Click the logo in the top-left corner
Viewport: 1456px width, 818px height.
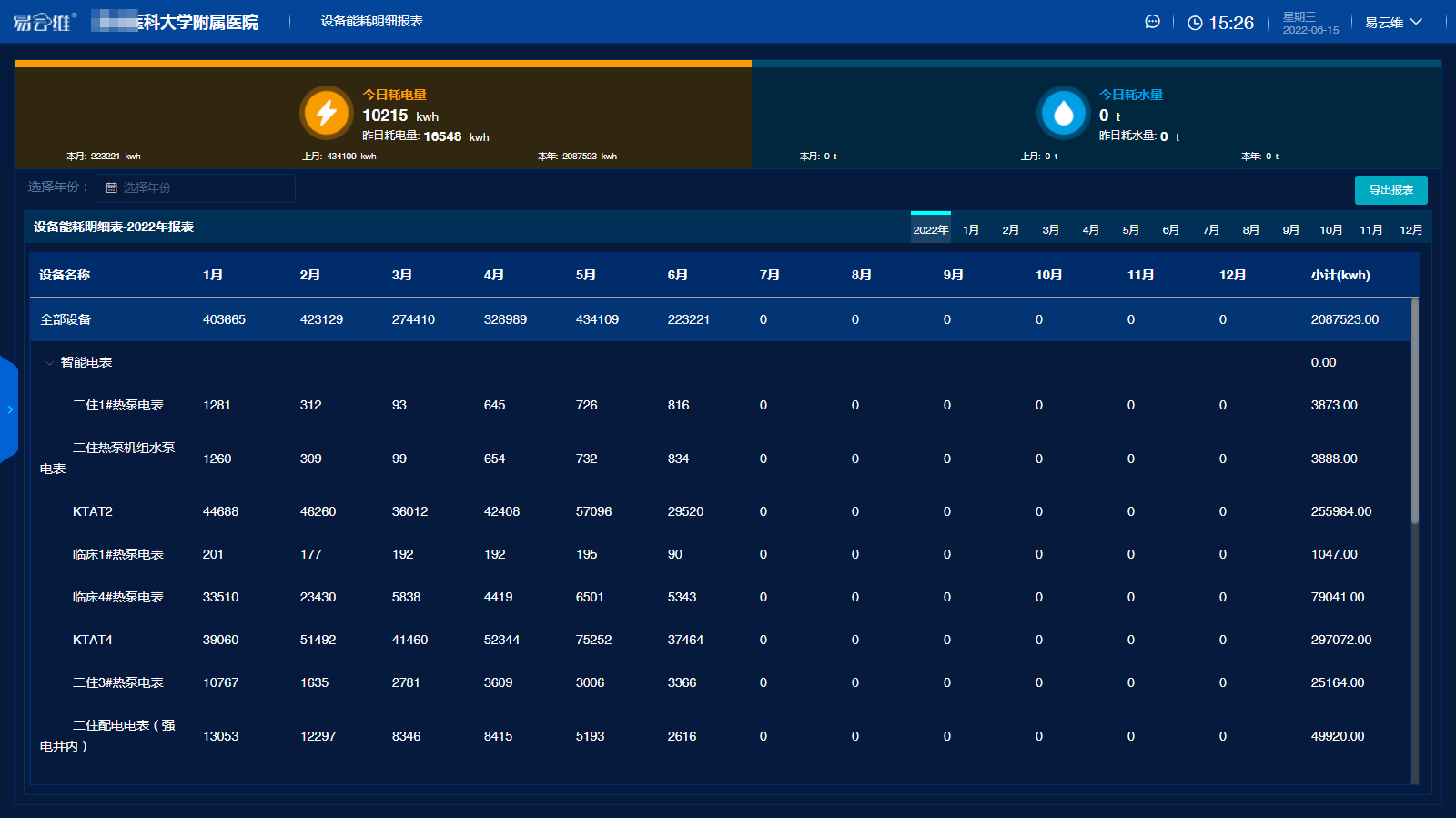tap(43, 22)
